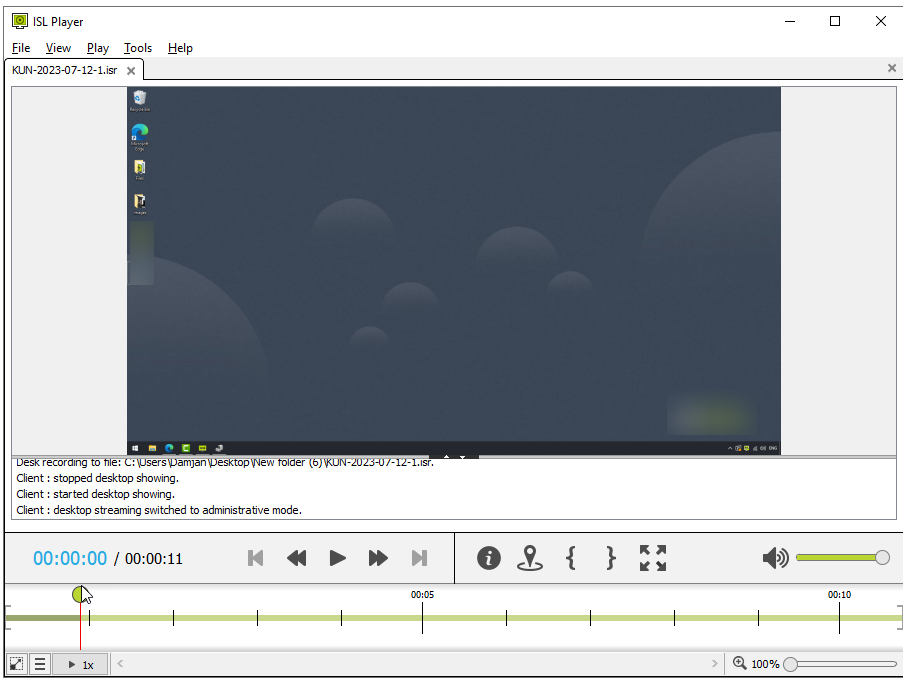Click the volume slider handle

[882, 558]
